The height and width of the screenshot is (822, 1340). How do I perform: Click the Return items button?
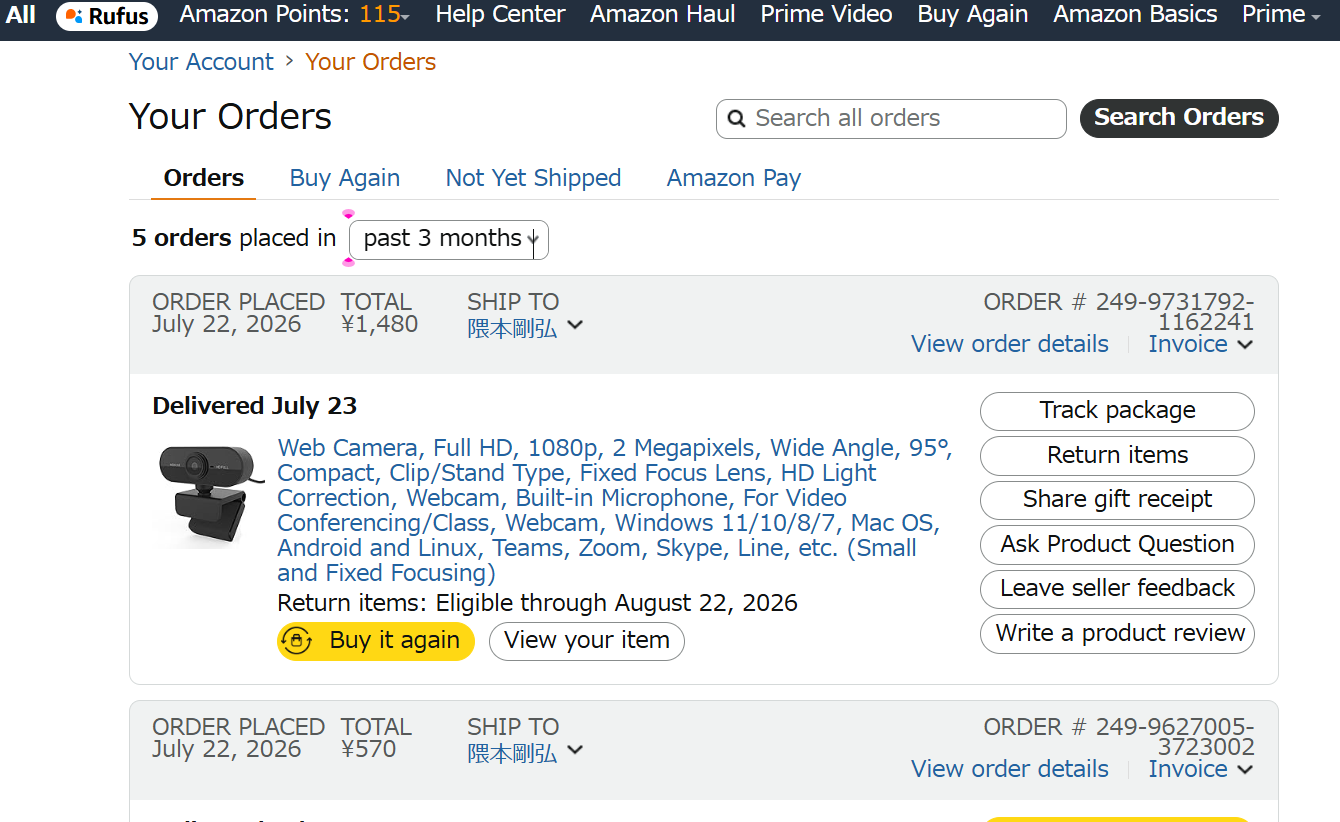click(x=1117, y=455)
